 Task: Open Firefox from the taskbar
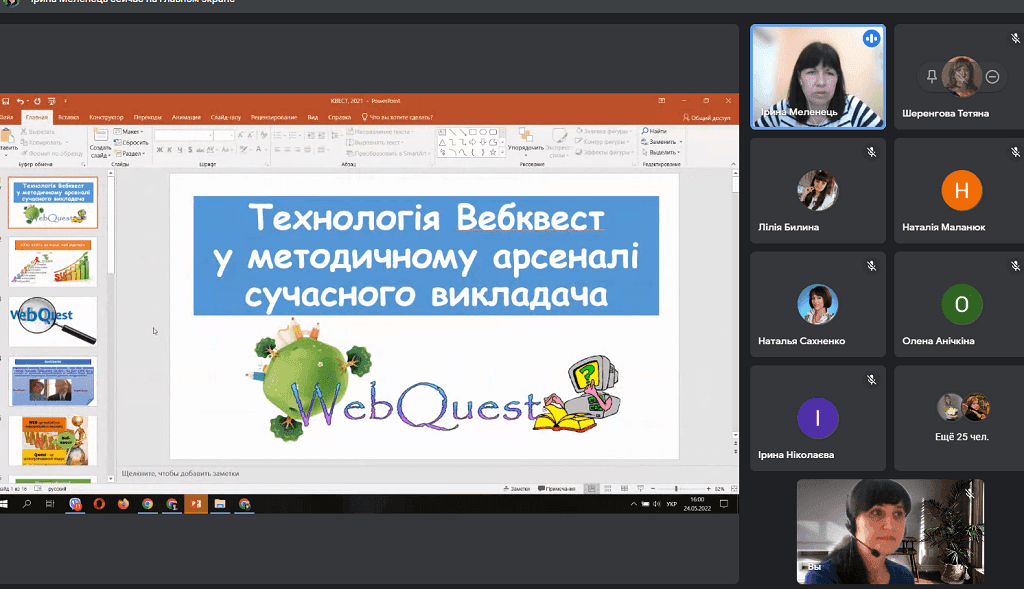pyautogui.click(x=123, y=503)
